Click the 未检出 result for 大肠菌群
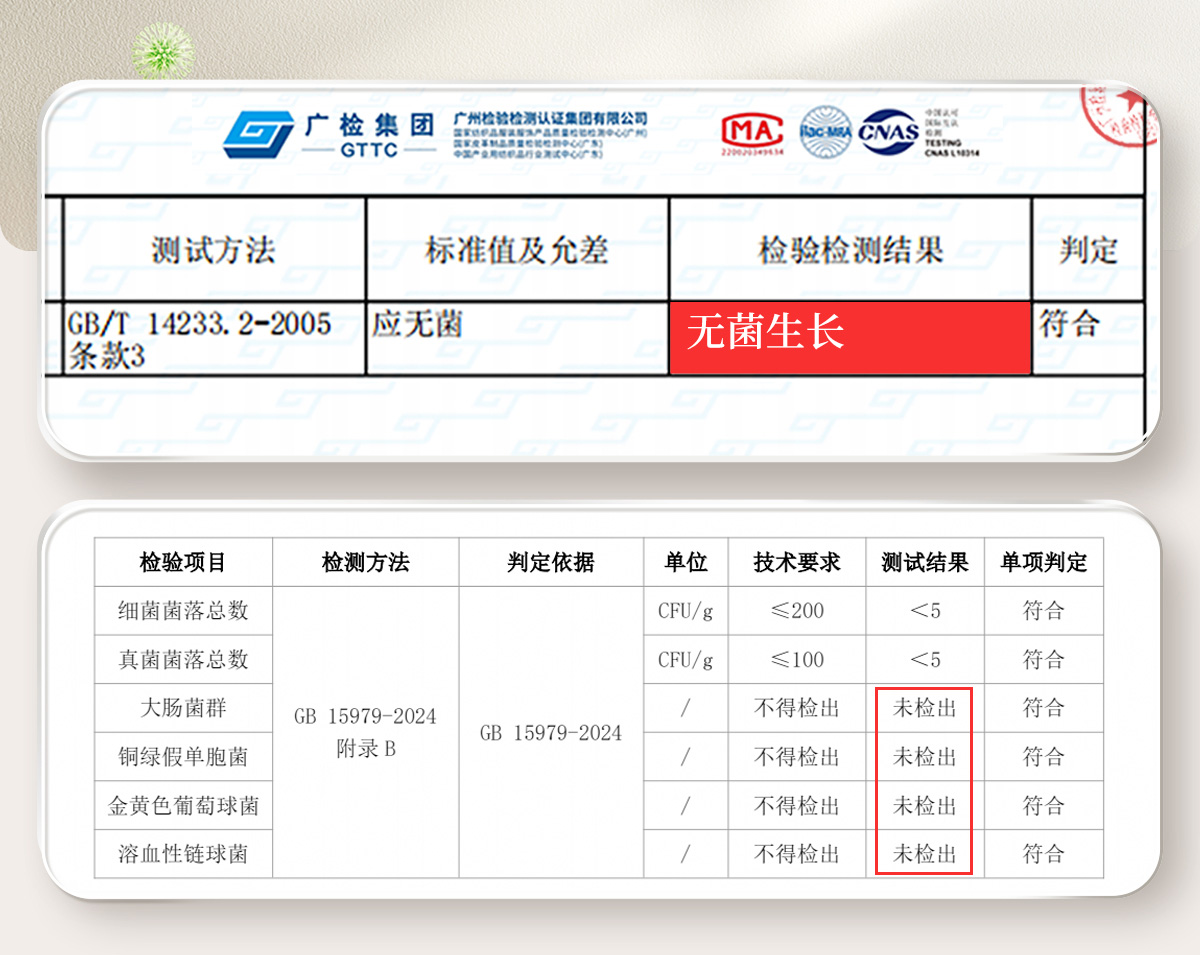 pyautogui.click(x=924, y=708)
